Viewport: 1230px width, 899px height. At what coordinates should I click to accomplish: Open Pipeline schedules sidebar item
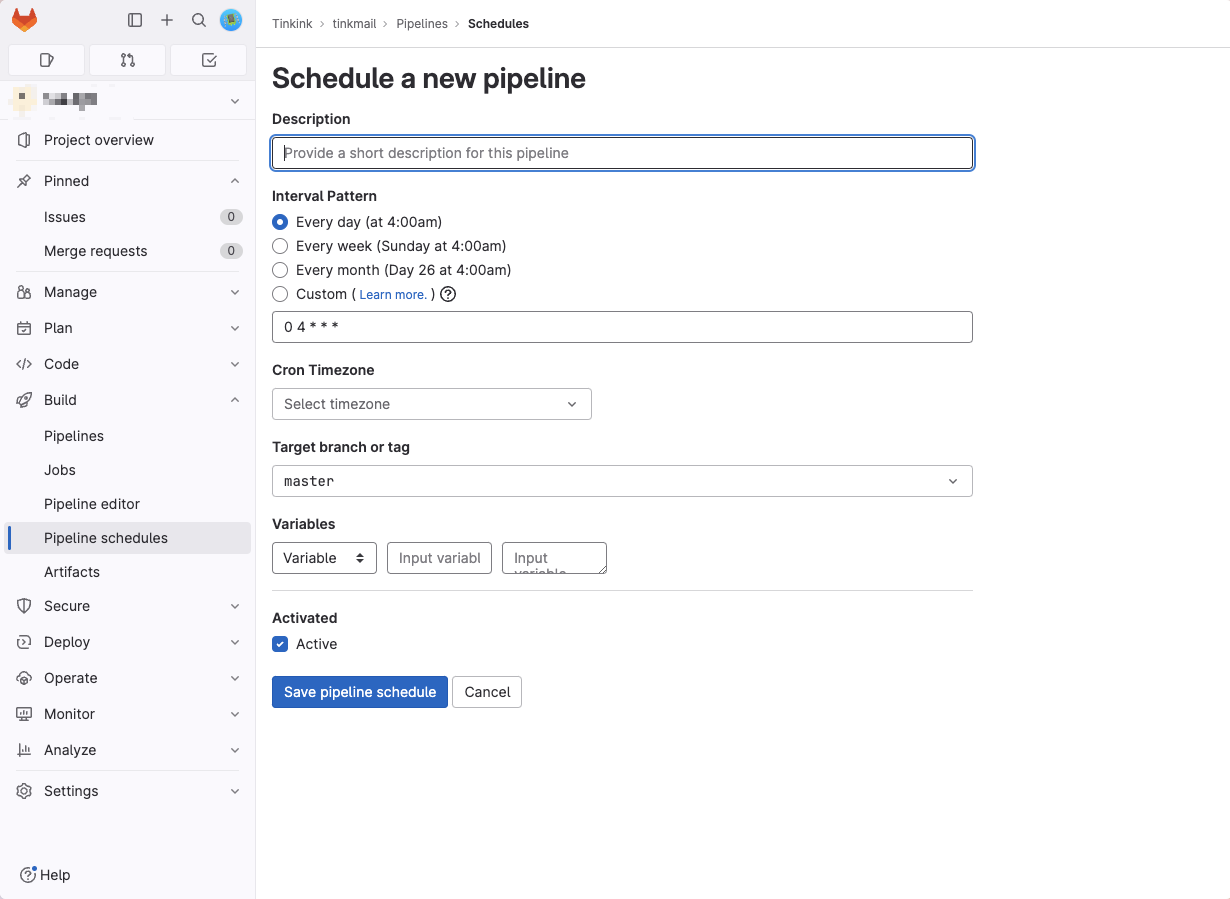point(128,538)
